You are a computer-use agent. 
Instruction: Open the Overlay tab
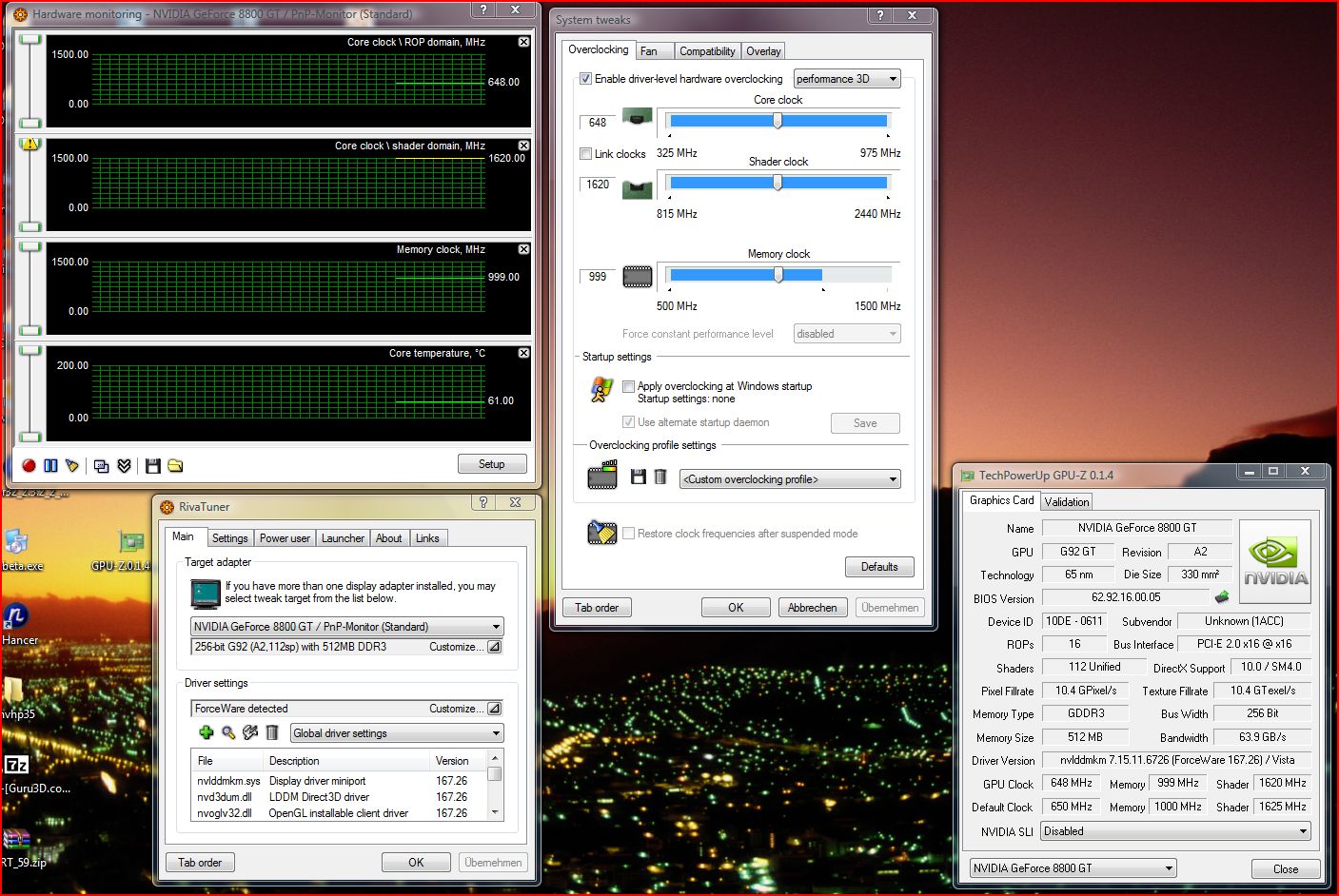[x=763, y=51]
